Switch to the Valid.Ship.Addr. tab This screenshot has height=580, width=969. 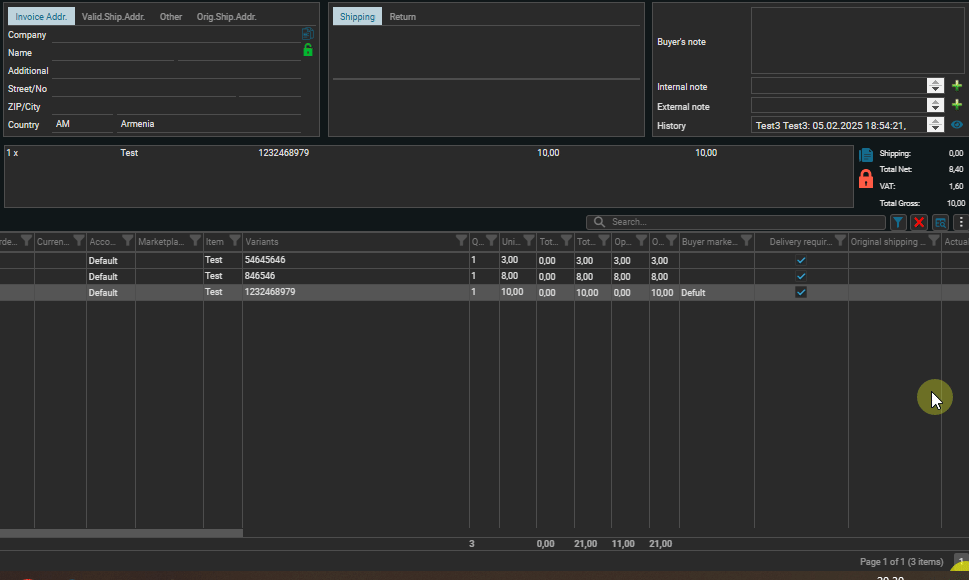[113, 17]
